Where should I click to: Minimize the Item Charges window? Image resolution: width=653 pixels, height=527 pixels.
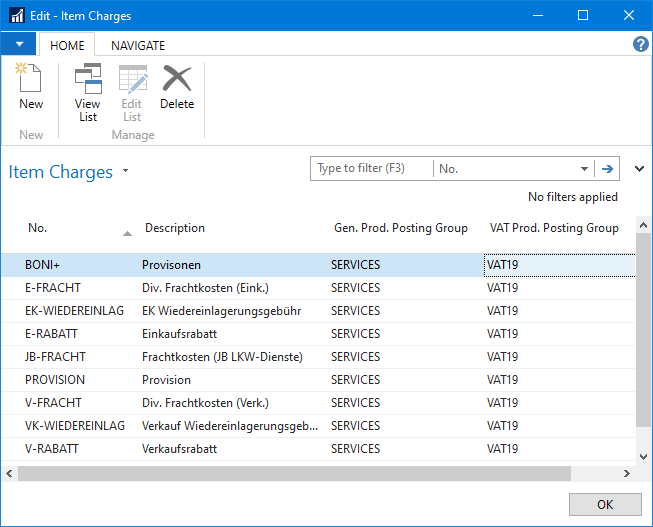(538, 15)
